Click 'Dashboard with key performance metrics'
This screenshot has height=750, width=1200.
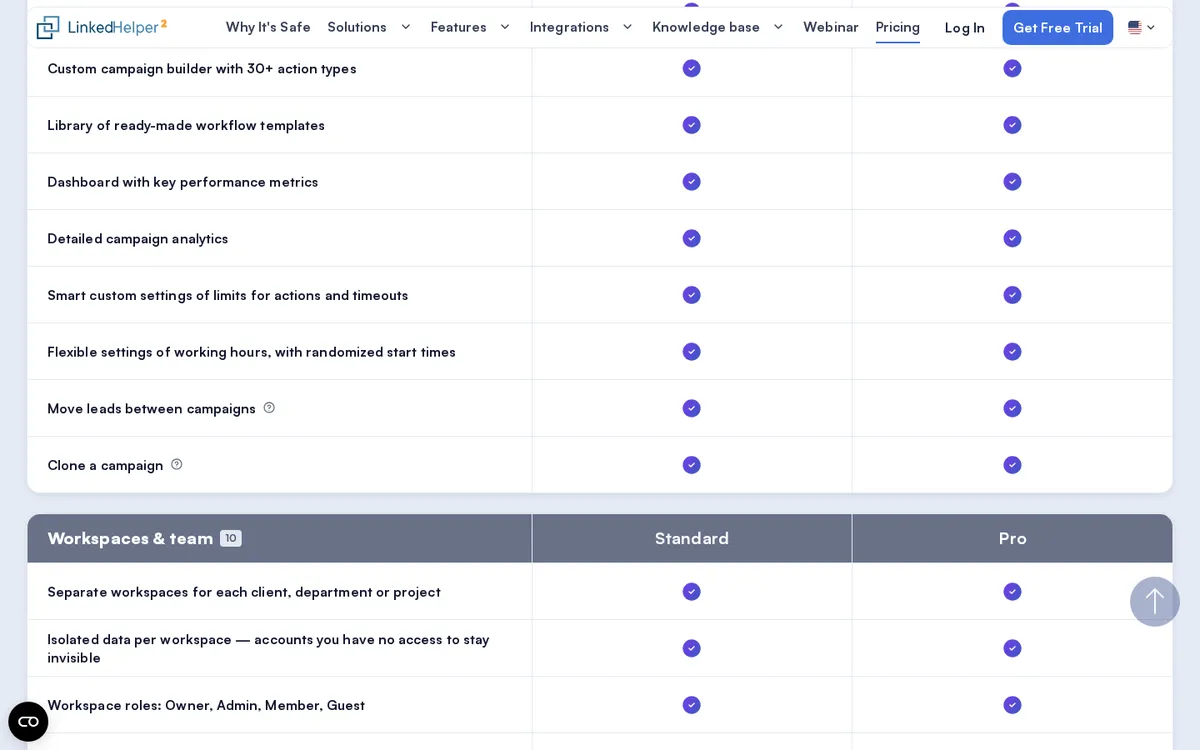tap(183, 182)
